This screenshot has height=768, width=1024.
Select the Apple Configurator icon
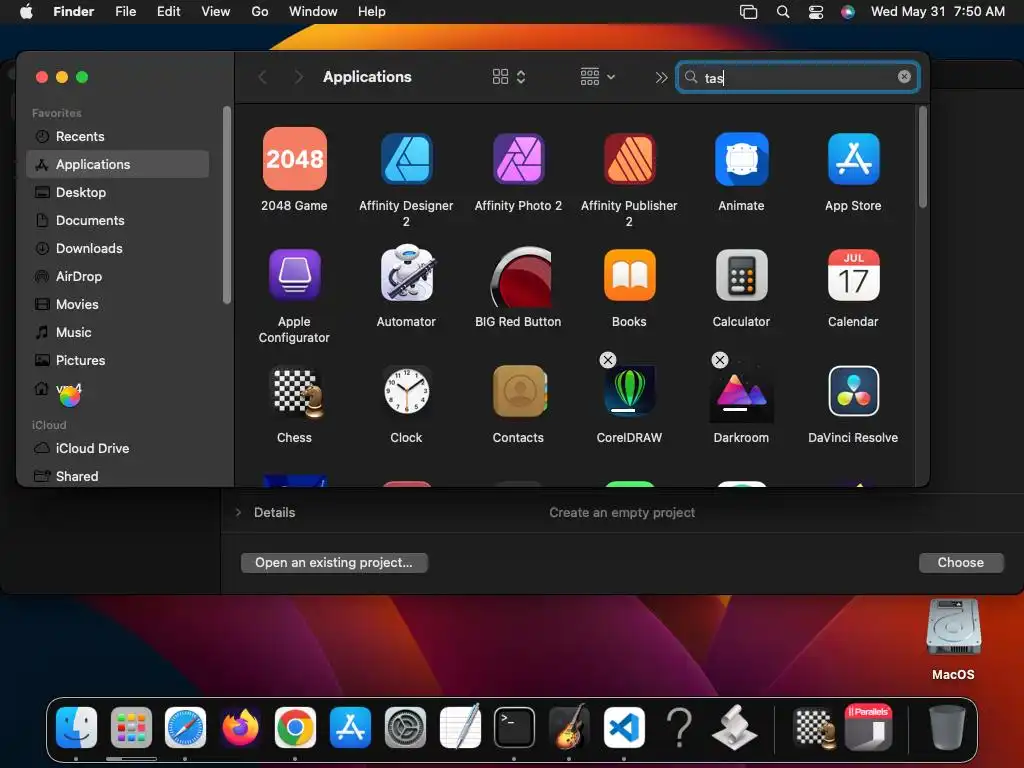coord(295,275)
